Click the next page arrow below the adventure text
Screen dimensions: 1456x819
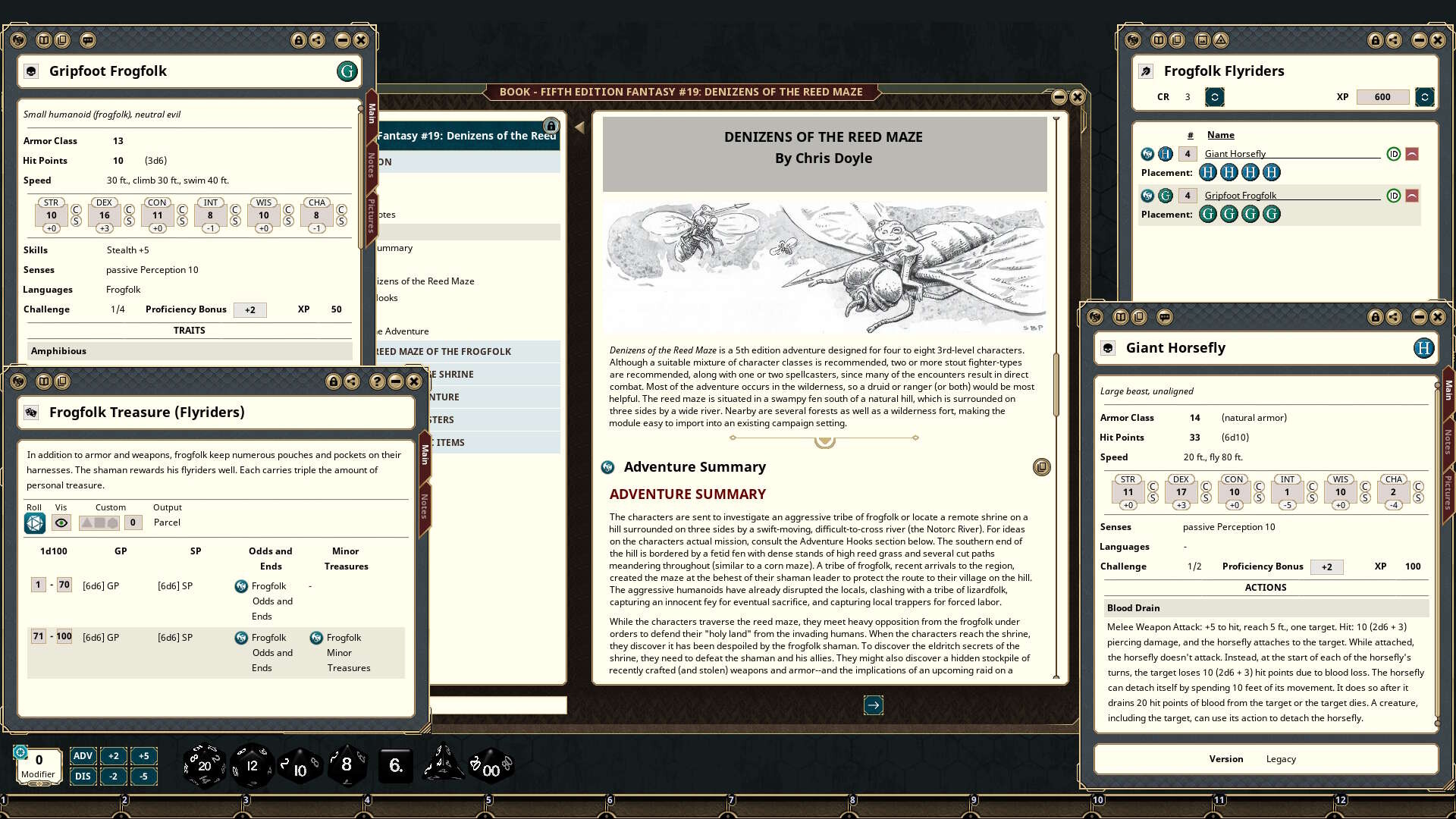click(874, 705)
